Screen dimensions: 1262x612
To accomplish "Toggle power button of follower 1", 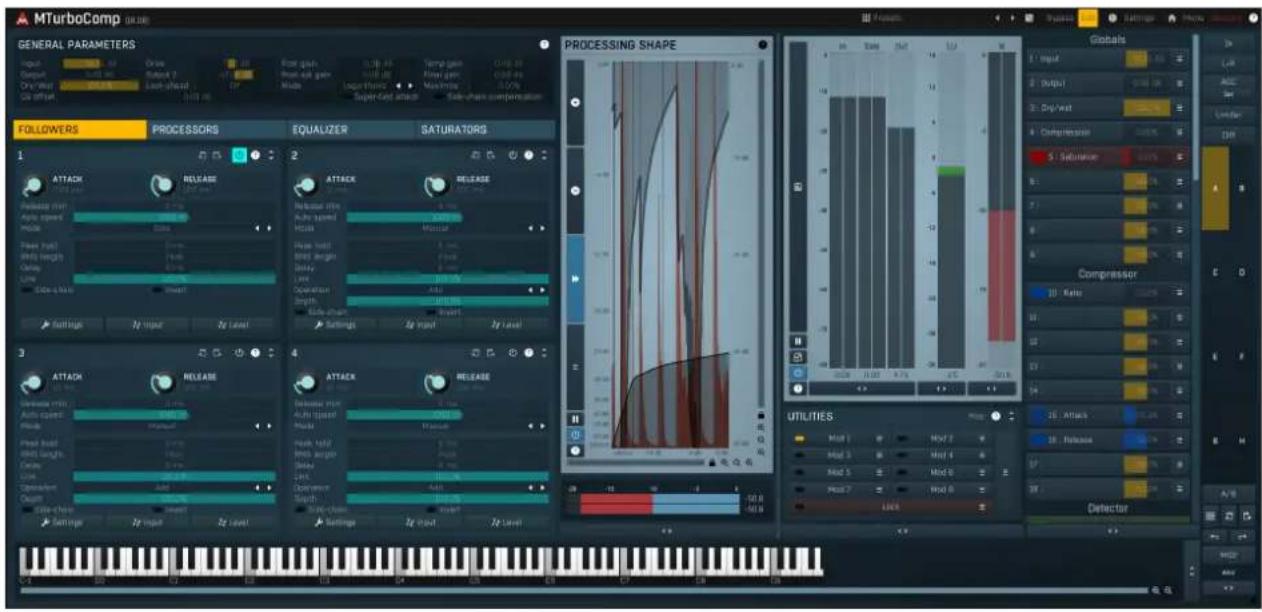I will coord(239,155).
